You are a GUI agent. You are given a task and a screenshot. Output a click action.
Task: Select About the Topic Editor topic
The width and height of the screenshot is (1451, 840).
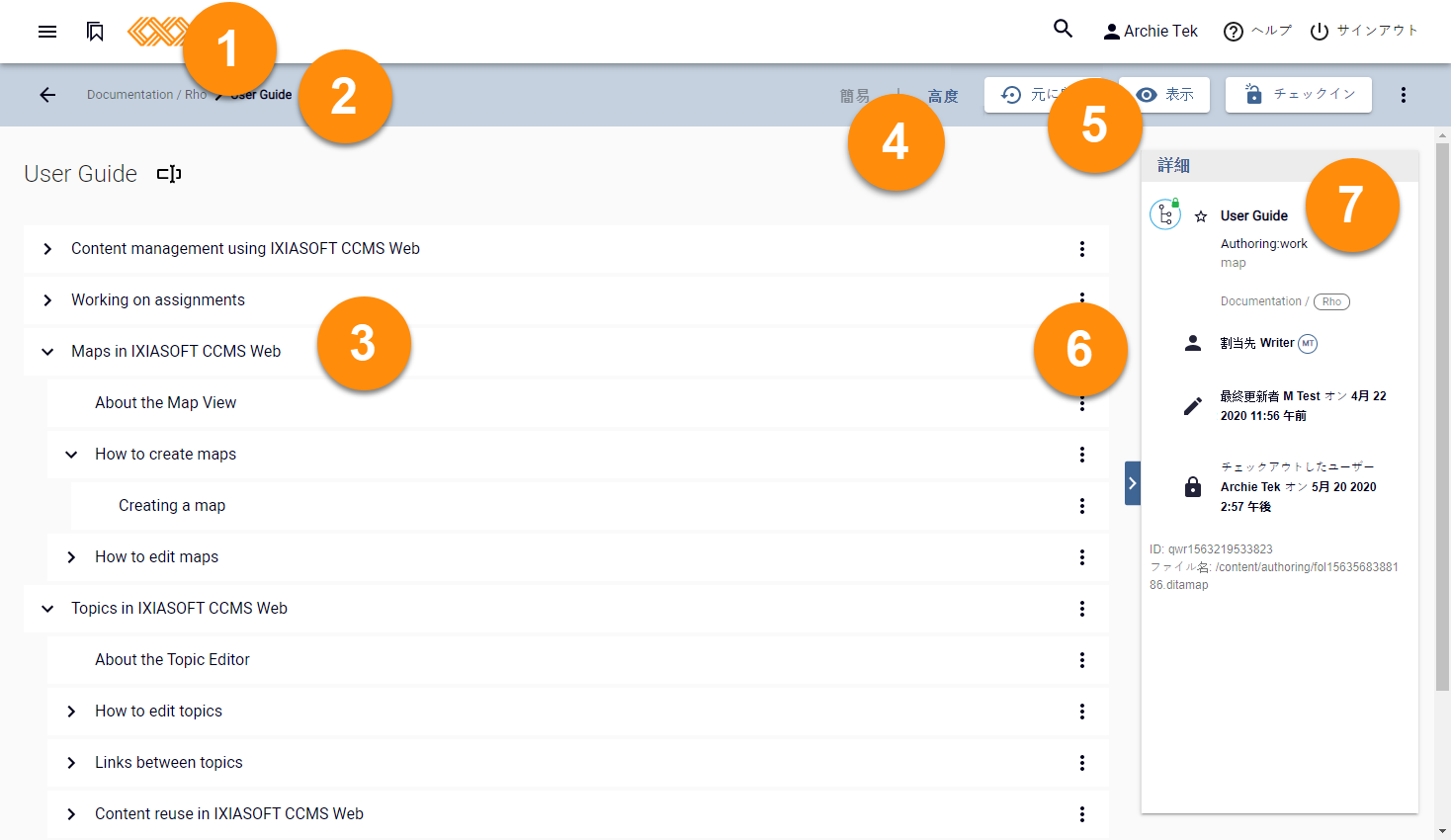[x=172, y=660]
